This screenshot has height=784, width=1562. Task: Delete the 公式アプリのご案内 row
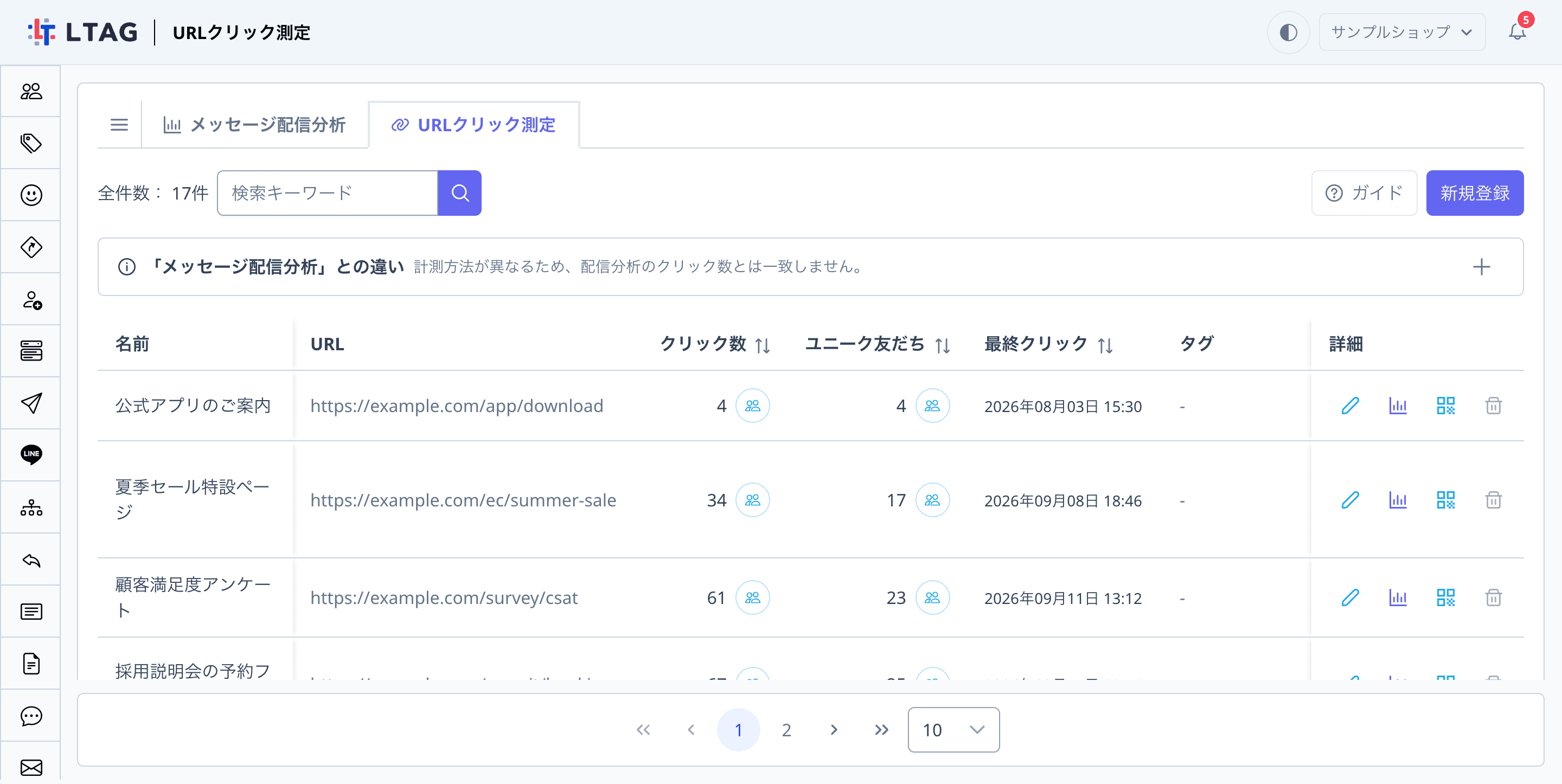(x=1494, y=406)
